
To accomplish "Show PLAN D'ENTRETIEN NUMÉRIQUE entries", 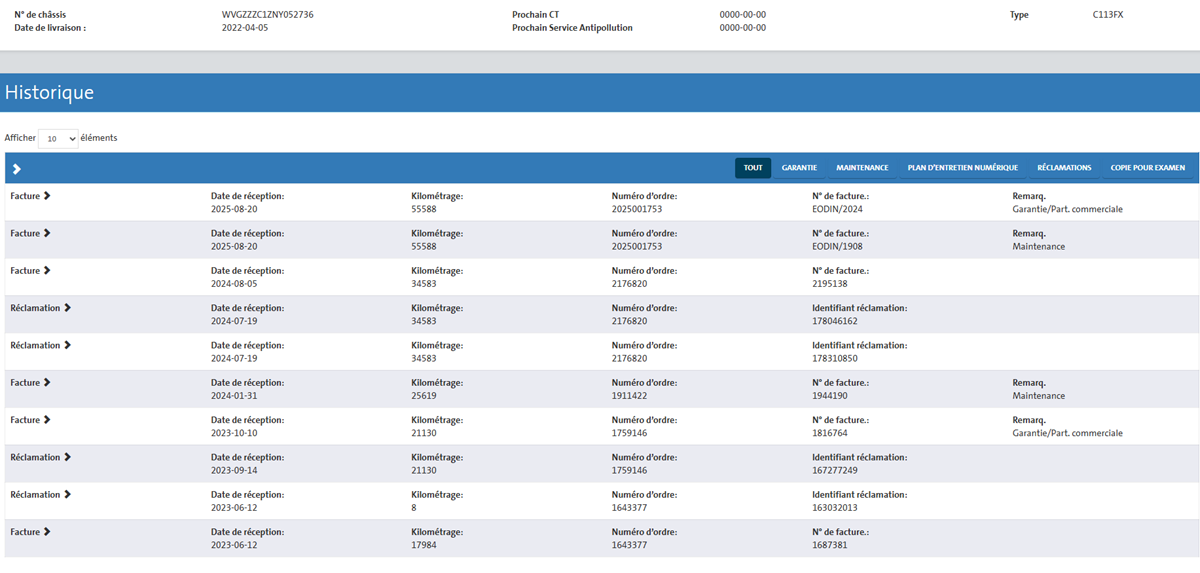I will (x=962, y=168).
